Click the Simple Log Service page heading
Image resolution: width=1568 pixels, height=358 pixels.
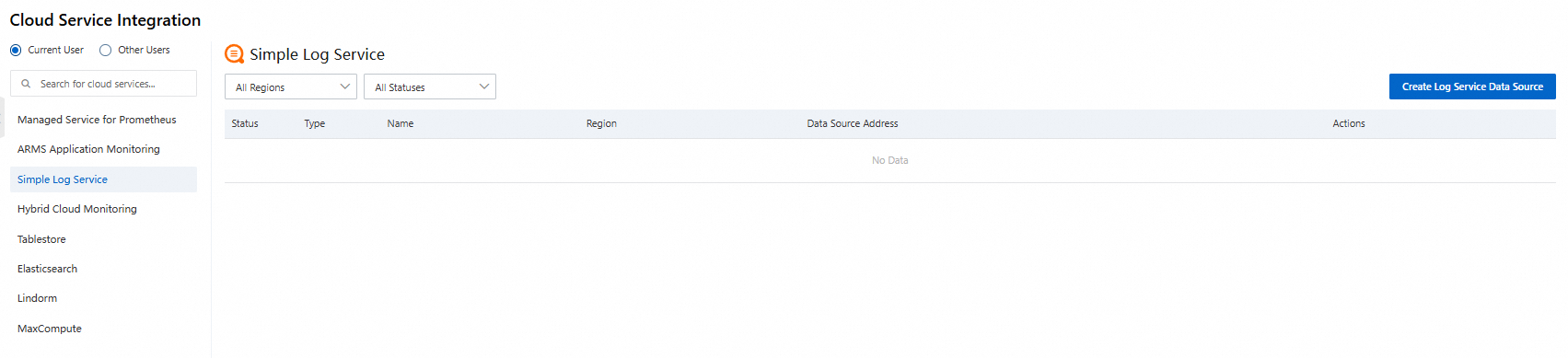click(317, 54)
